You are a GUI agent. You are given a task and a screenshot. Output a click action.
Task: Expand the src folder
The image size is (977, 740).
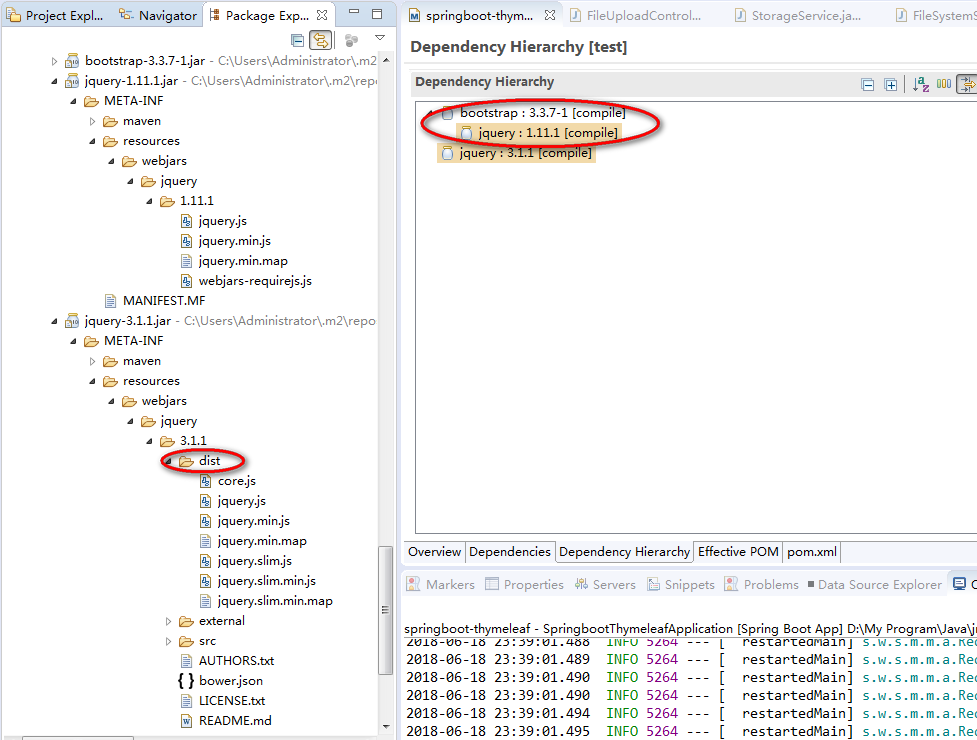coord(168,641)
